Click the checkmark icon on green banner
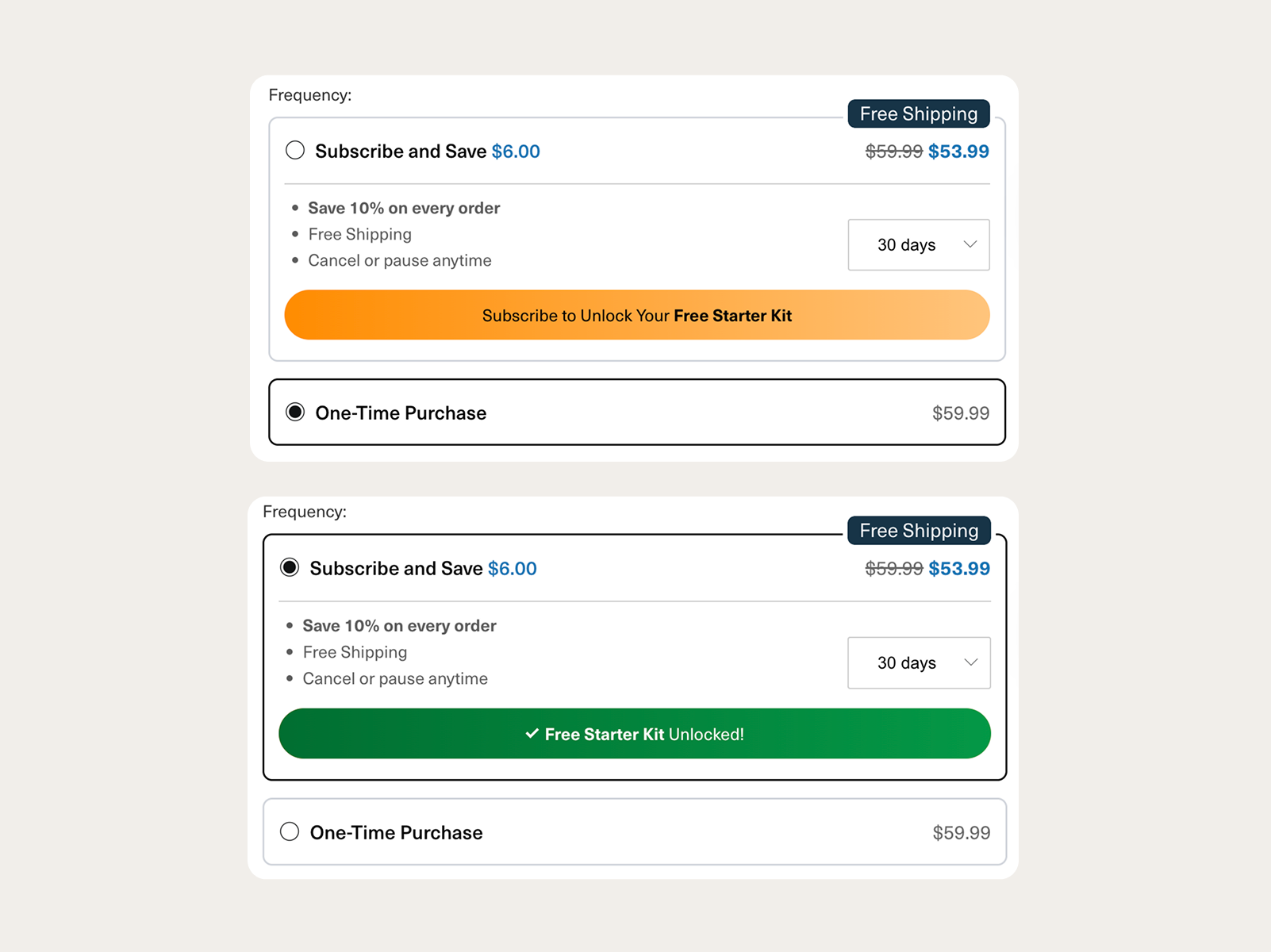Image resolution: width=1271 pixels, height=952 pixels. point(532,734)
